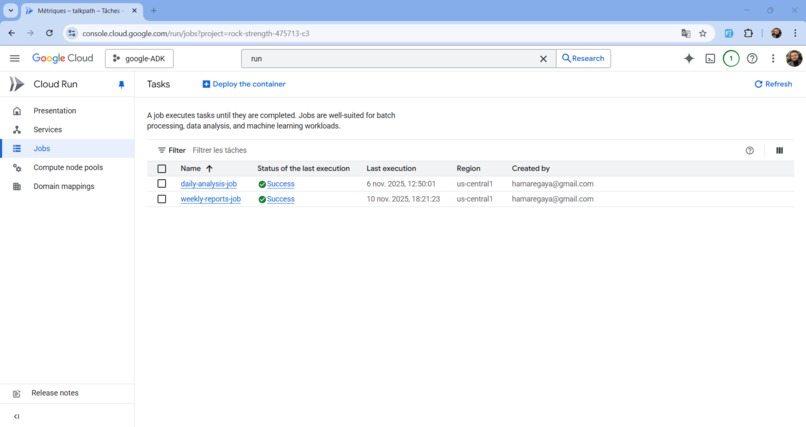Open the google-ADK project selector
Image resolution: width=806 pixels, height=427 pixels.
(x=139, y=59)
